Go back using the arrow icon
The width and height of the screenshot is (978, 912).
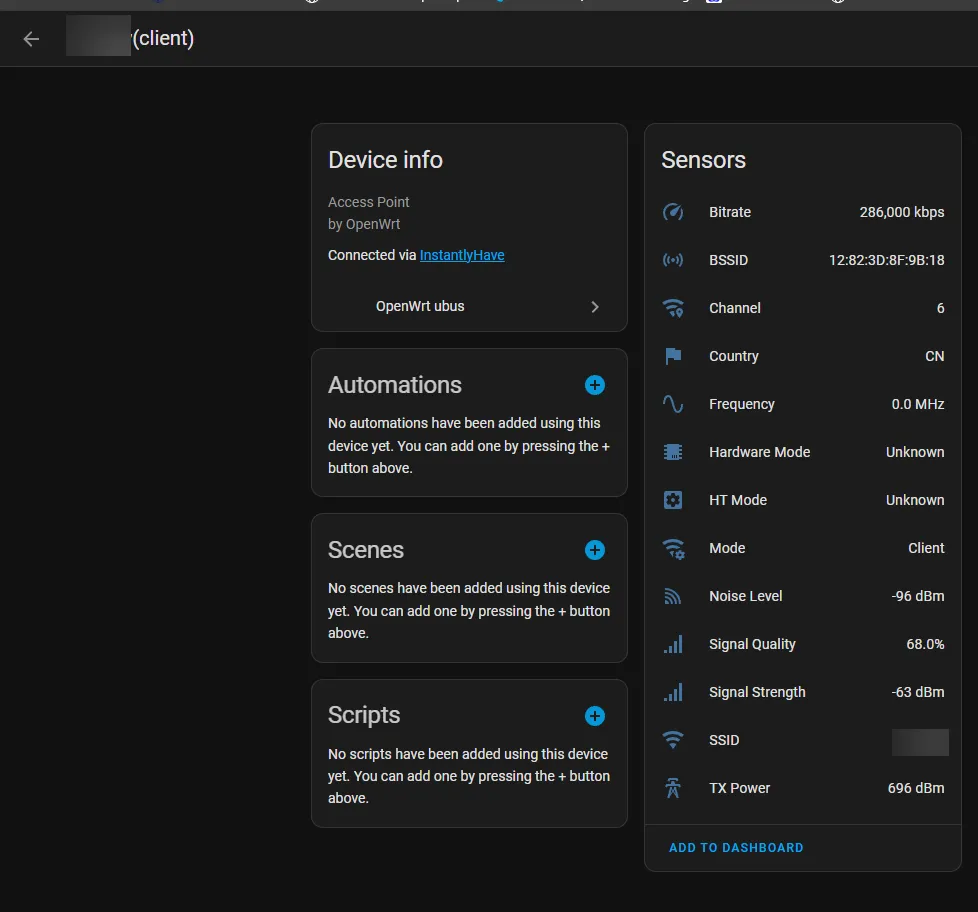(x=31, y=39)
